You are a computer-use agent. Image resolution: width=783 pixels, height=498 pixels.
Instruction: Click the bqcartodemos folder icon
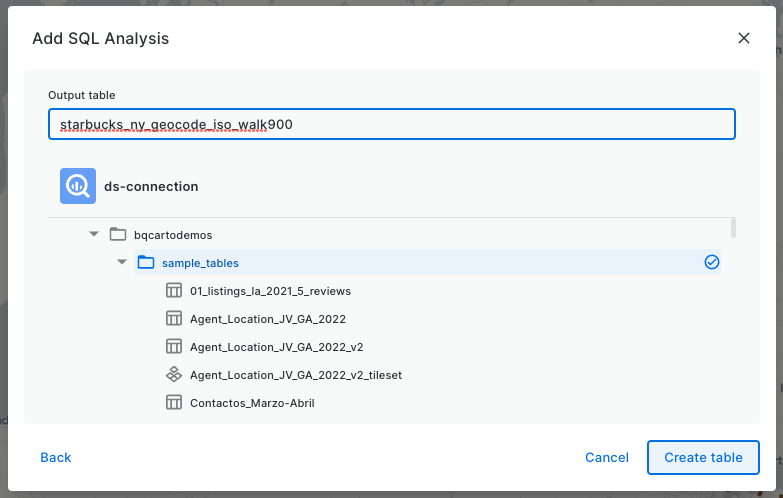coord(117,235)
